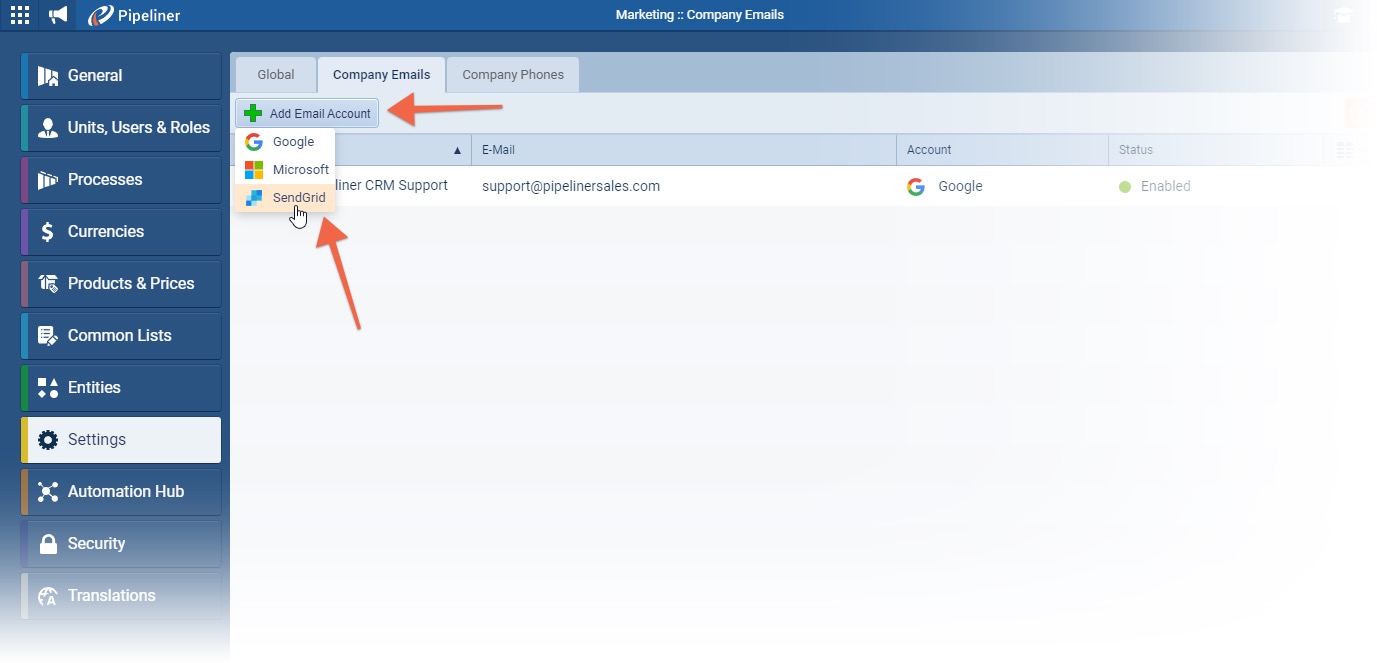Open Add Email Account dropdown

point(308,113)
